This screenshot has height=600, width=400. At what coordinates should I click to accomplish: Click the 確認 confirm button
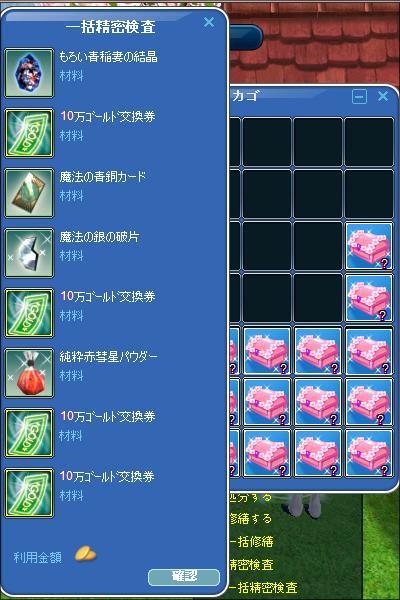coord(184,577)
